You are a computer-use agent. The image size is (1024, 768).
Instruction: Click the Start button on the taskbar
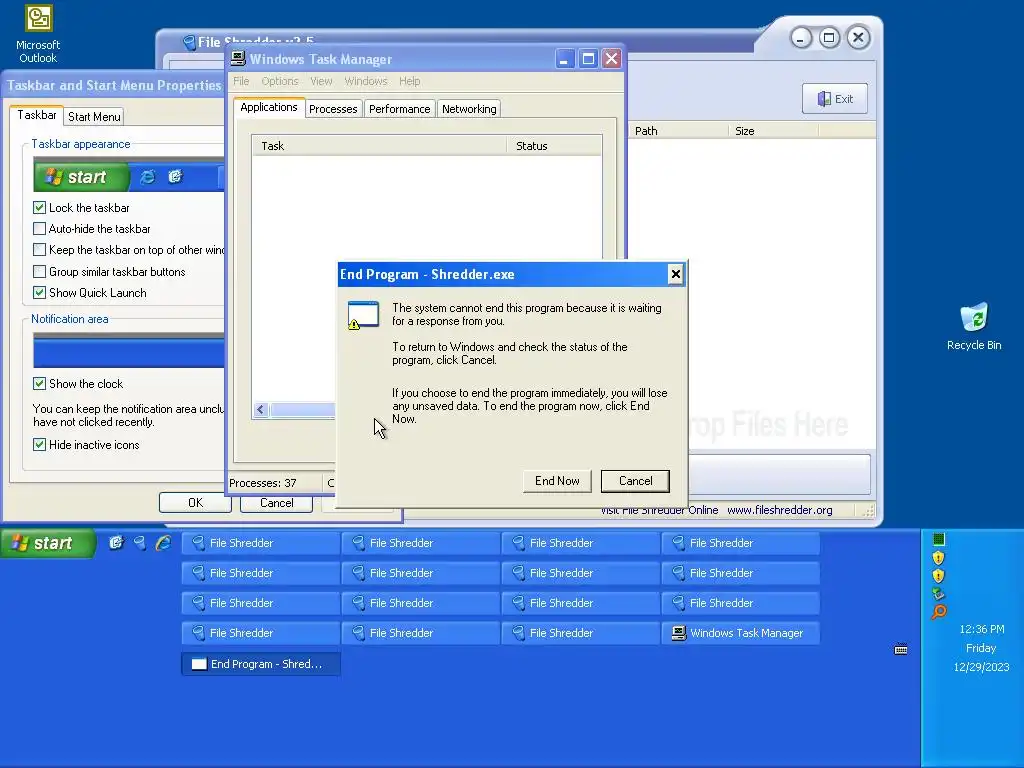tap(48, 543)
